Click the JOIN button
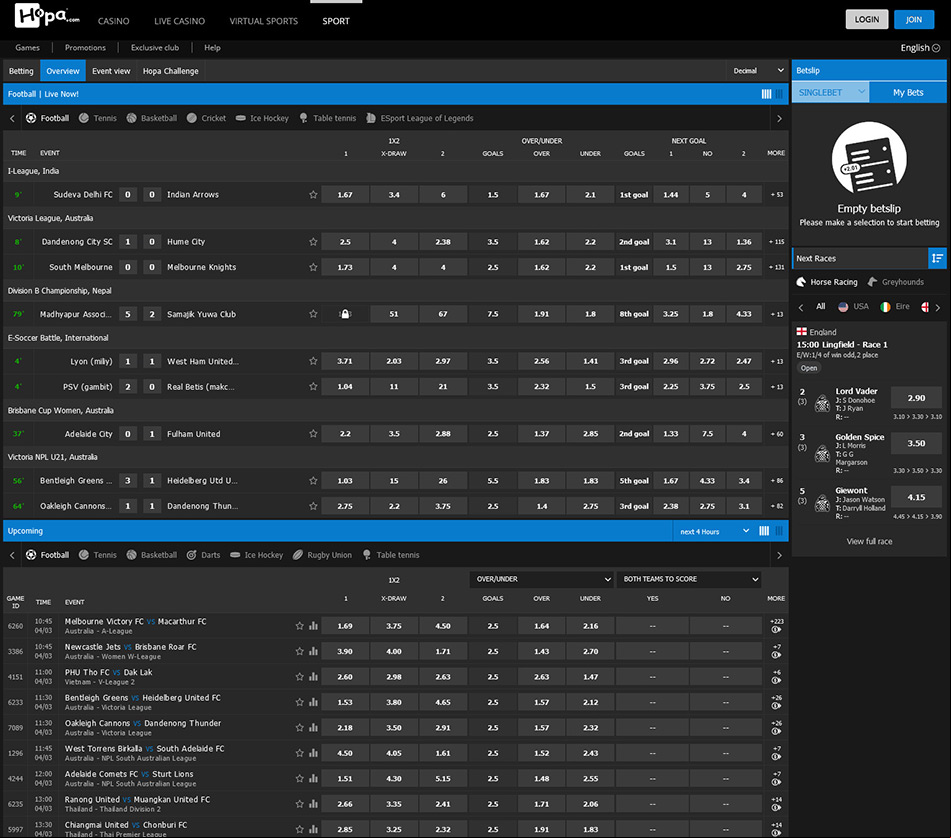Screen dimensions: 951x838 tap(914, 19)
